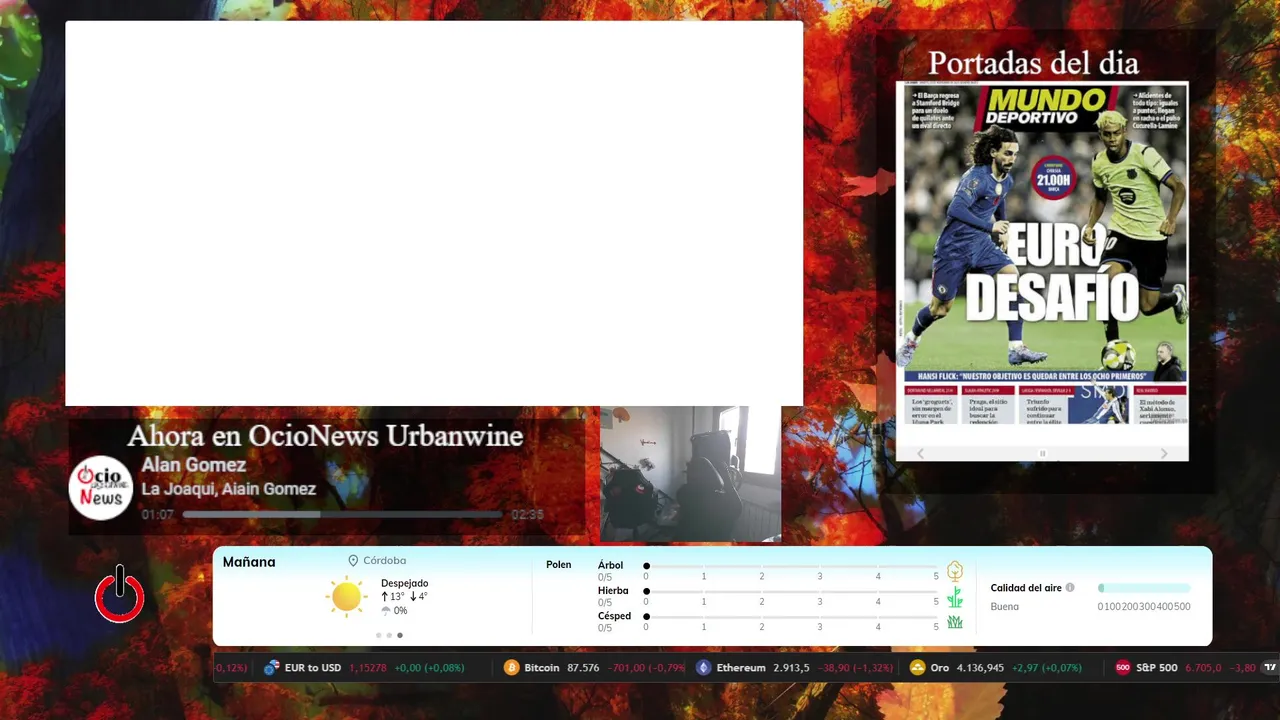Click the Césped lawn pollen icon
This screenshot has width=1280, height=720.
point(955,622)
